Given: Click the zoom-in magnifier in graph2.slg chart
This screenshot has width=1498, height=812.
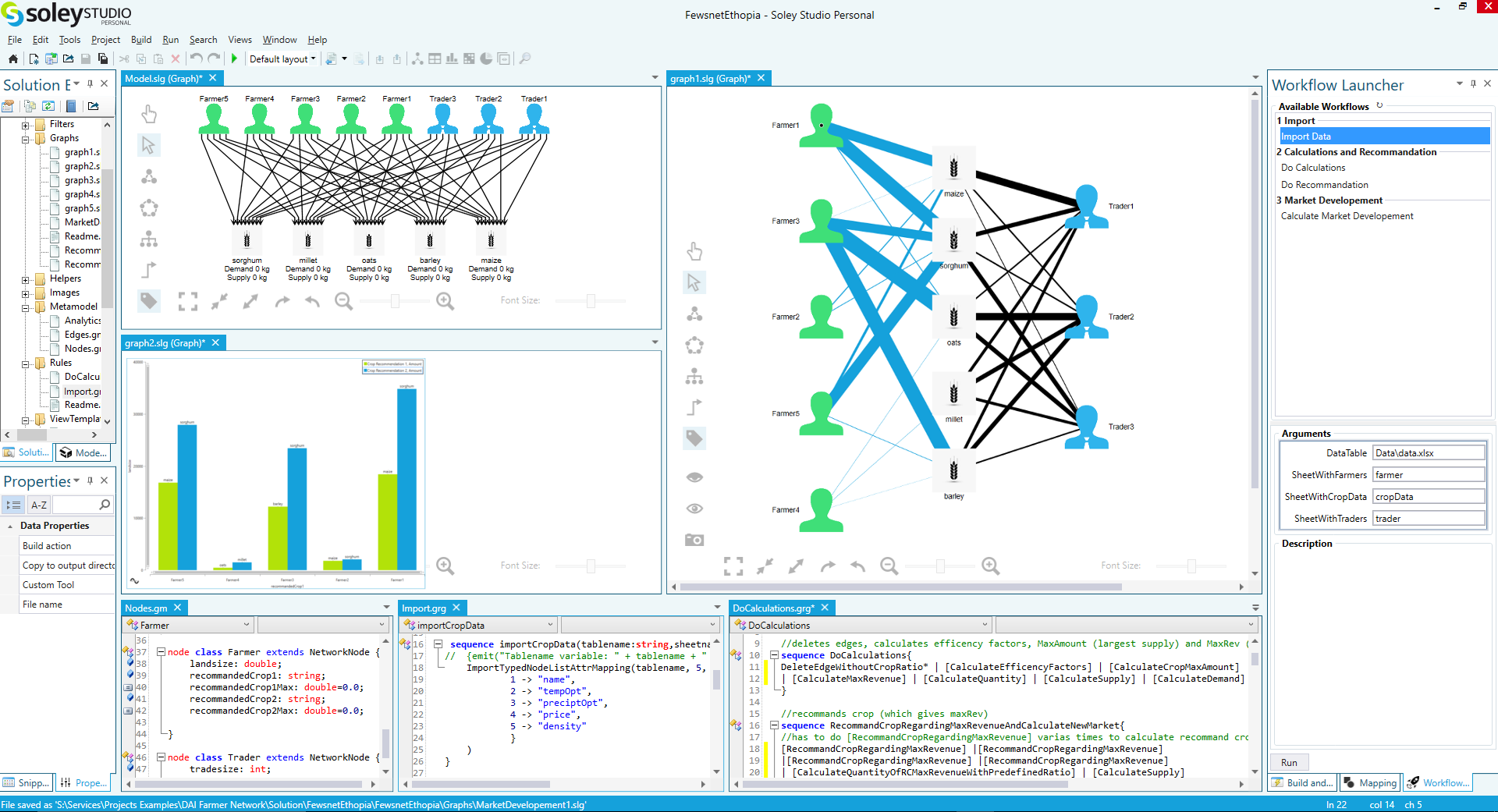Looking at the screenshot, I should [445, 566].
